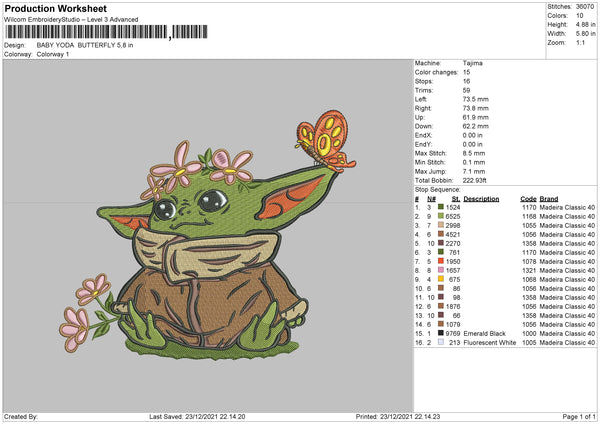This screenshot has height=424, width=600.
Task: Click the Description column header
Action: click(x=481, y=199)
